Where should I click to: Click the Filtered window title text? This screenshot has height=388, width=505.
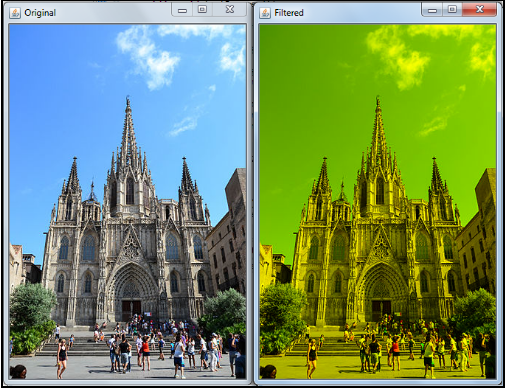(289, 13)
